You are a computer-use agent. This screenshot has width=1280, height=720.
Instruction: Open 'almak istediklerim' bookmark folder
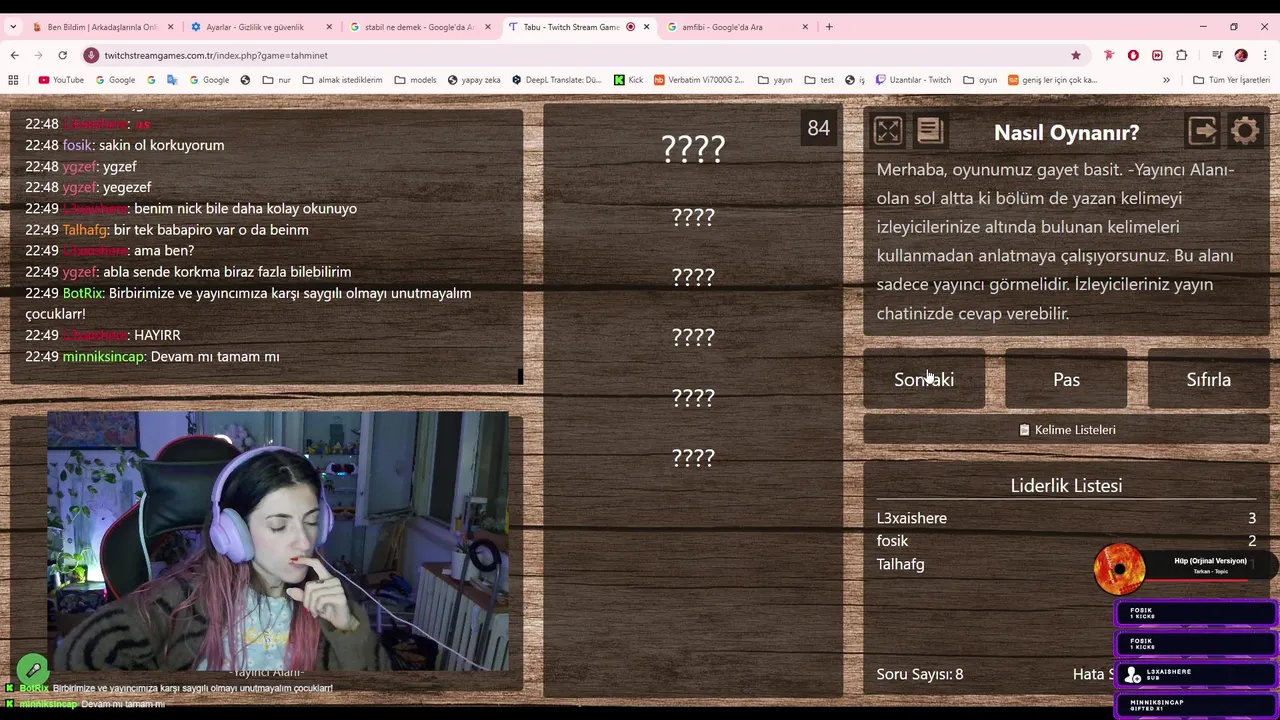click(x=342, y=80)
